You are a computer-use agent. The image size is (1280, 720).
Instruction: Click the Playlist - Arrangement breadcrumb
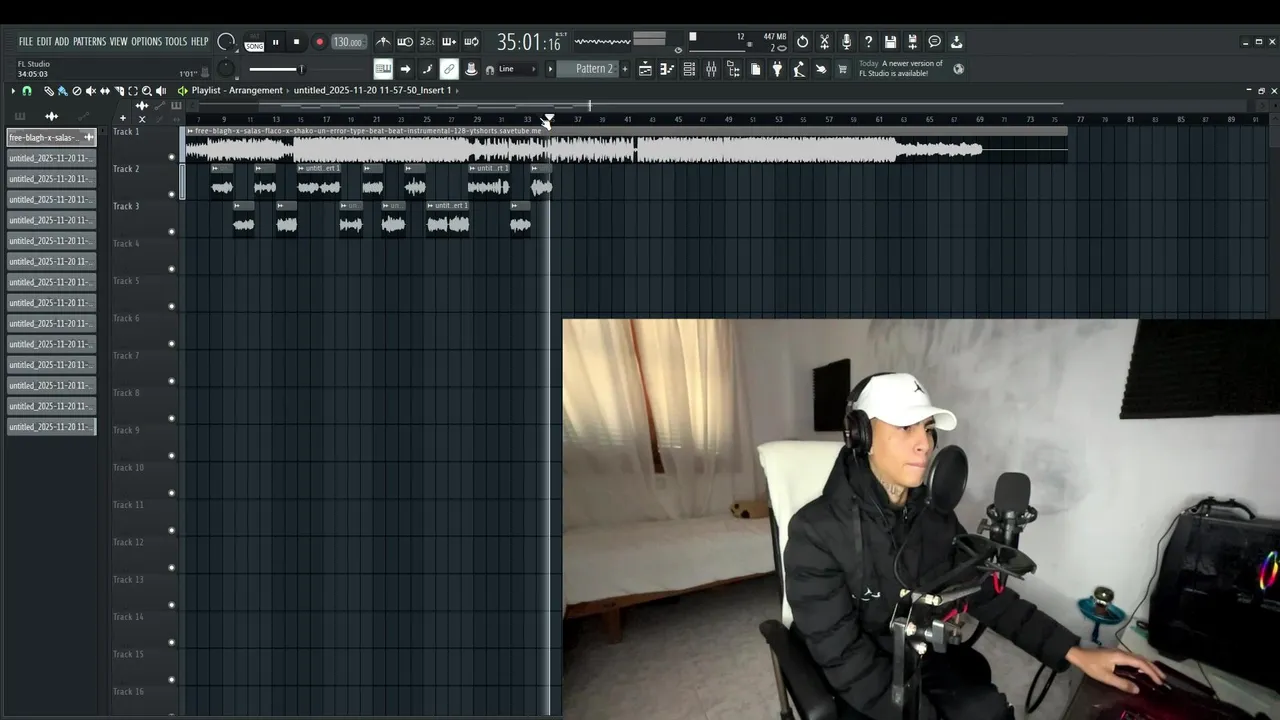click(237, 90)
